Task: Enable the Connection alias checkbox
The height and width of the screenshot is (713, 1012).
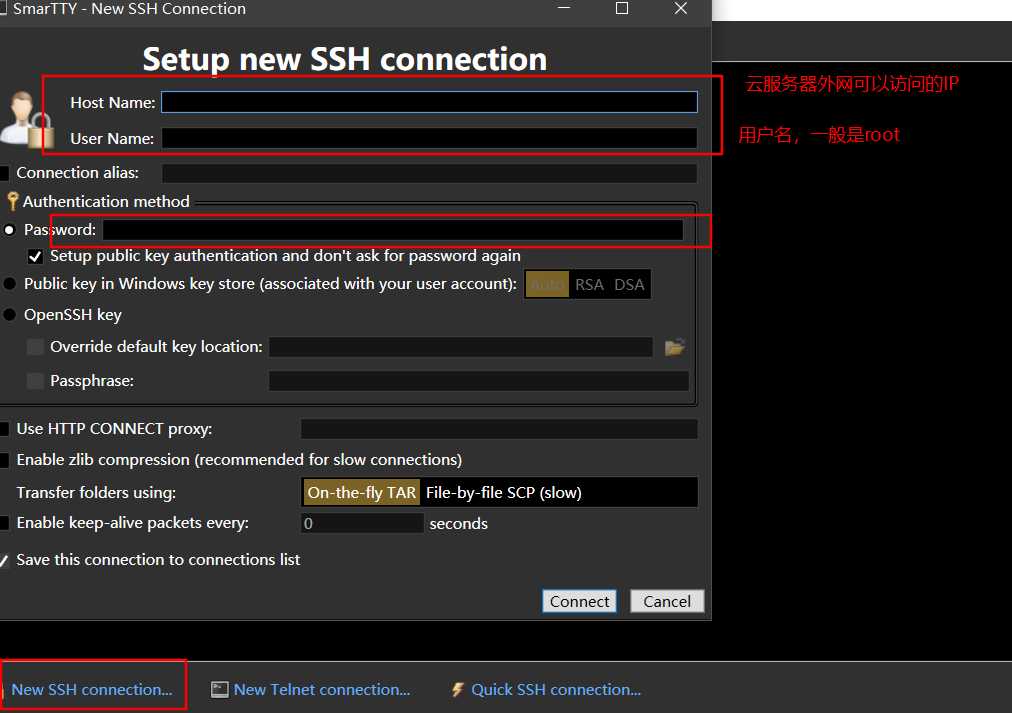Action: pos(4,173)
